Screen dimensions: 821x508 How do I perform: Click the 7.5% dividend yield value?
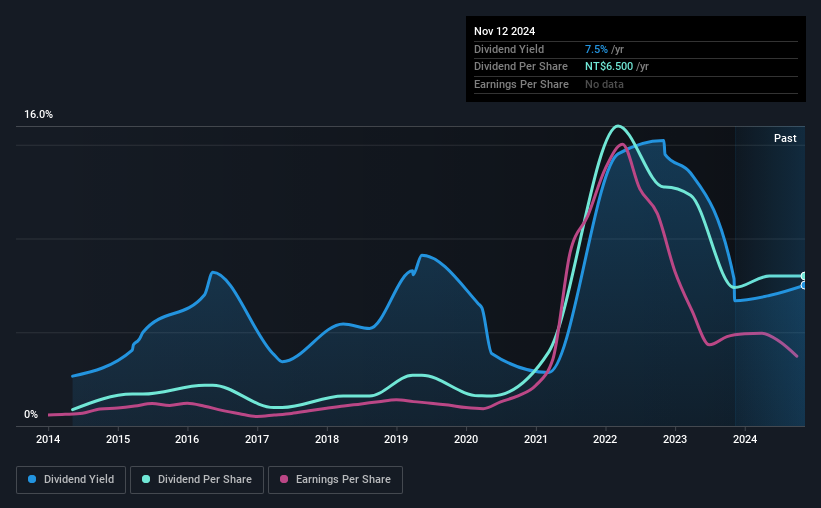(596, 49)
